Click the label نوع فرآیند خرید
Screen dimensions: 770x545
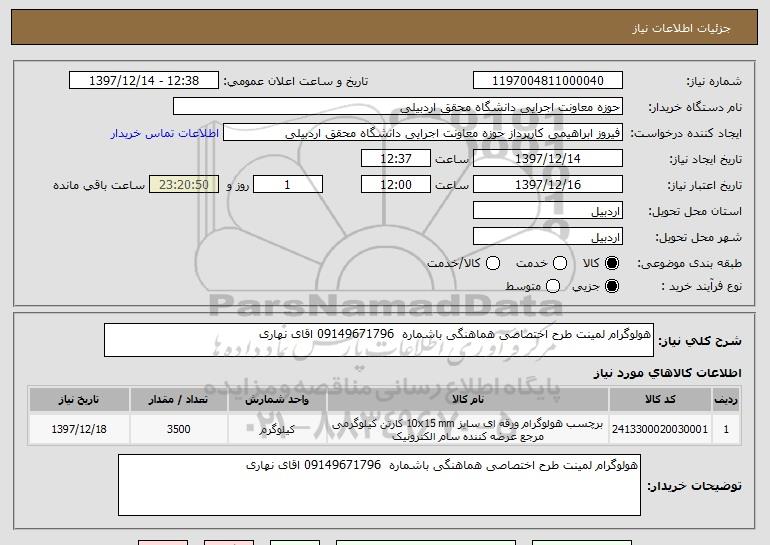point(701,286)
